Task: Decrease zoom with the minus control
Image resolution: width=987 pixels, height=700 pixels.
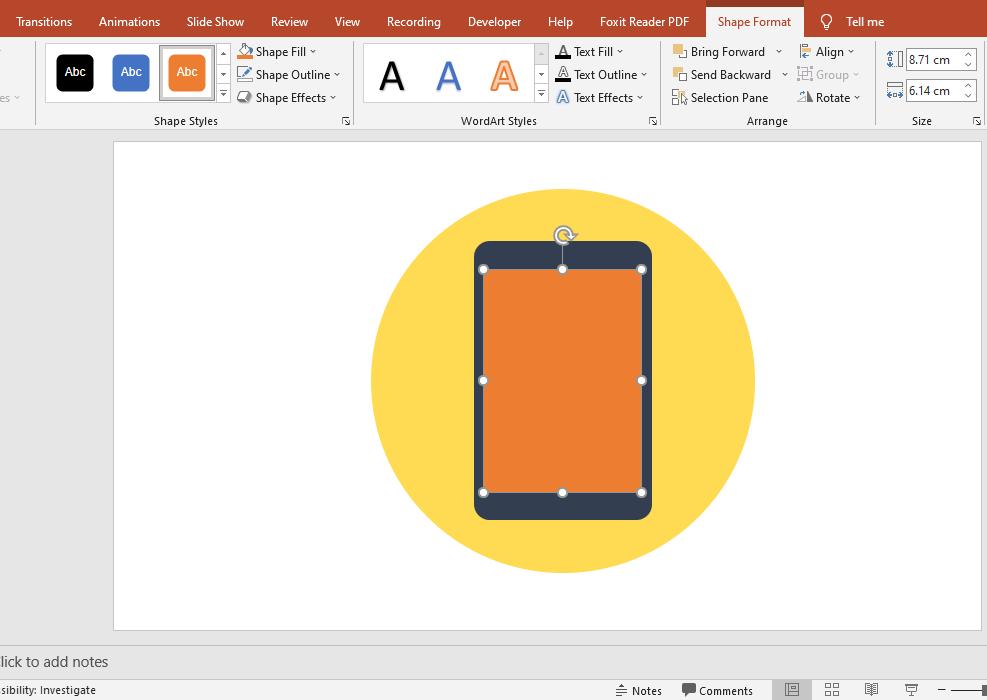Action: coord(943,690)
